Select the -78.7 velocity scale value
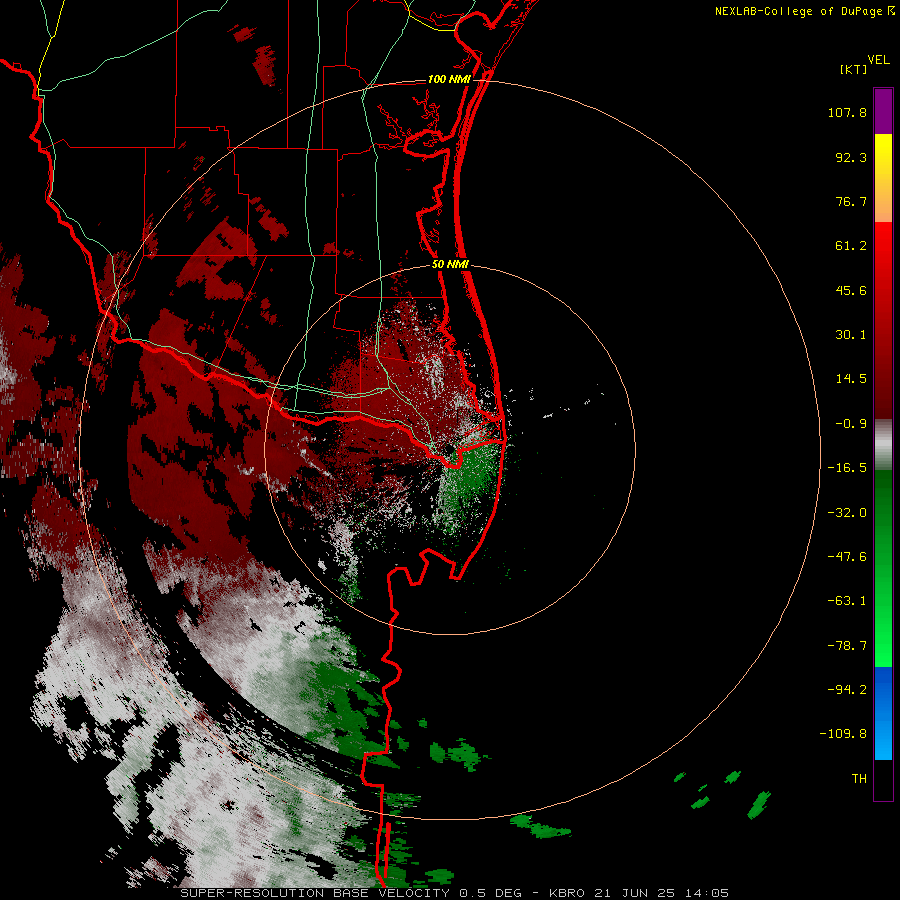900x900 pixels. (x=847, y=646)
